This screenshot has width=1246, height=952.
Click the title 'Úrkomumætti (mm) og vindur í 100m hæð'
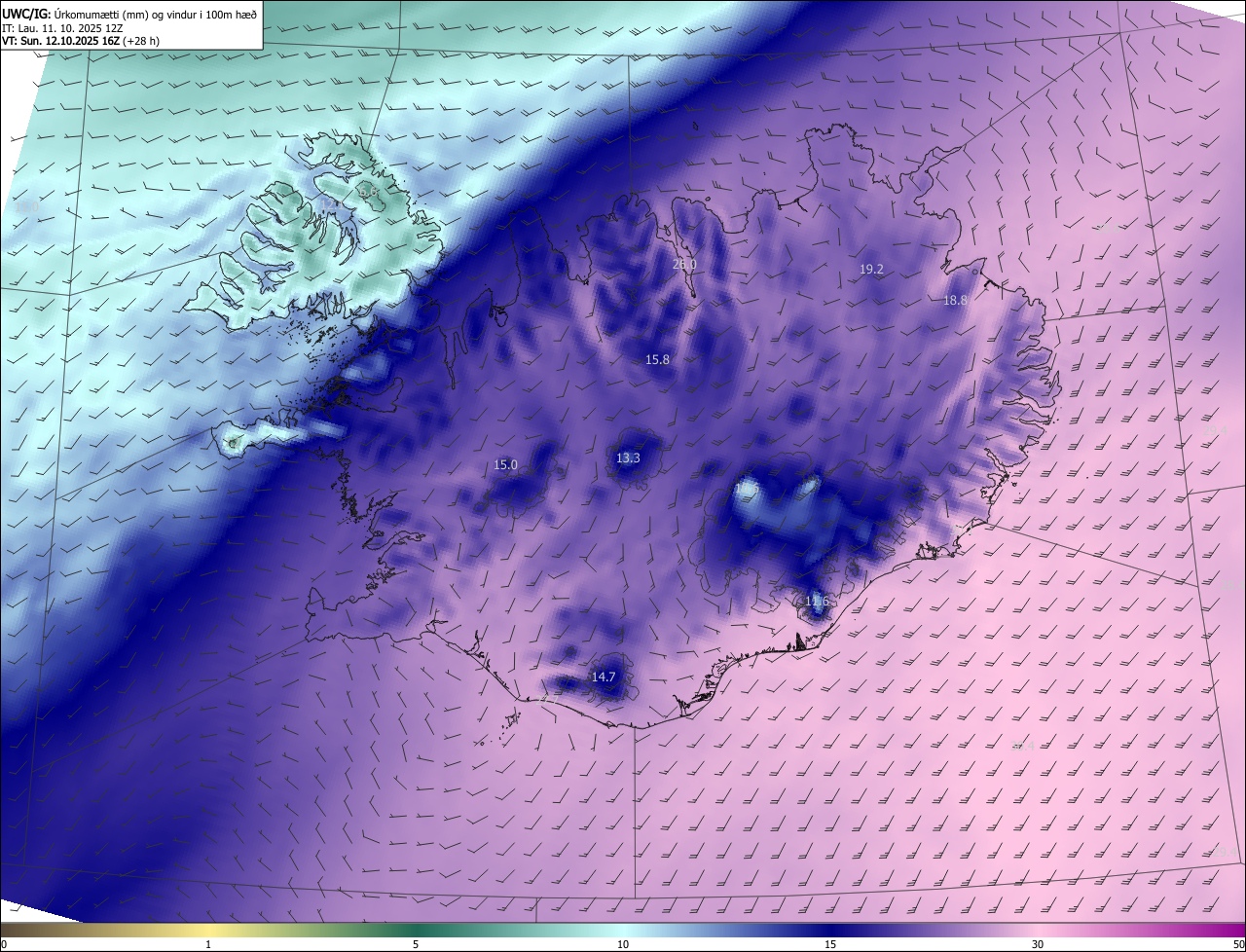pos(156,14)
